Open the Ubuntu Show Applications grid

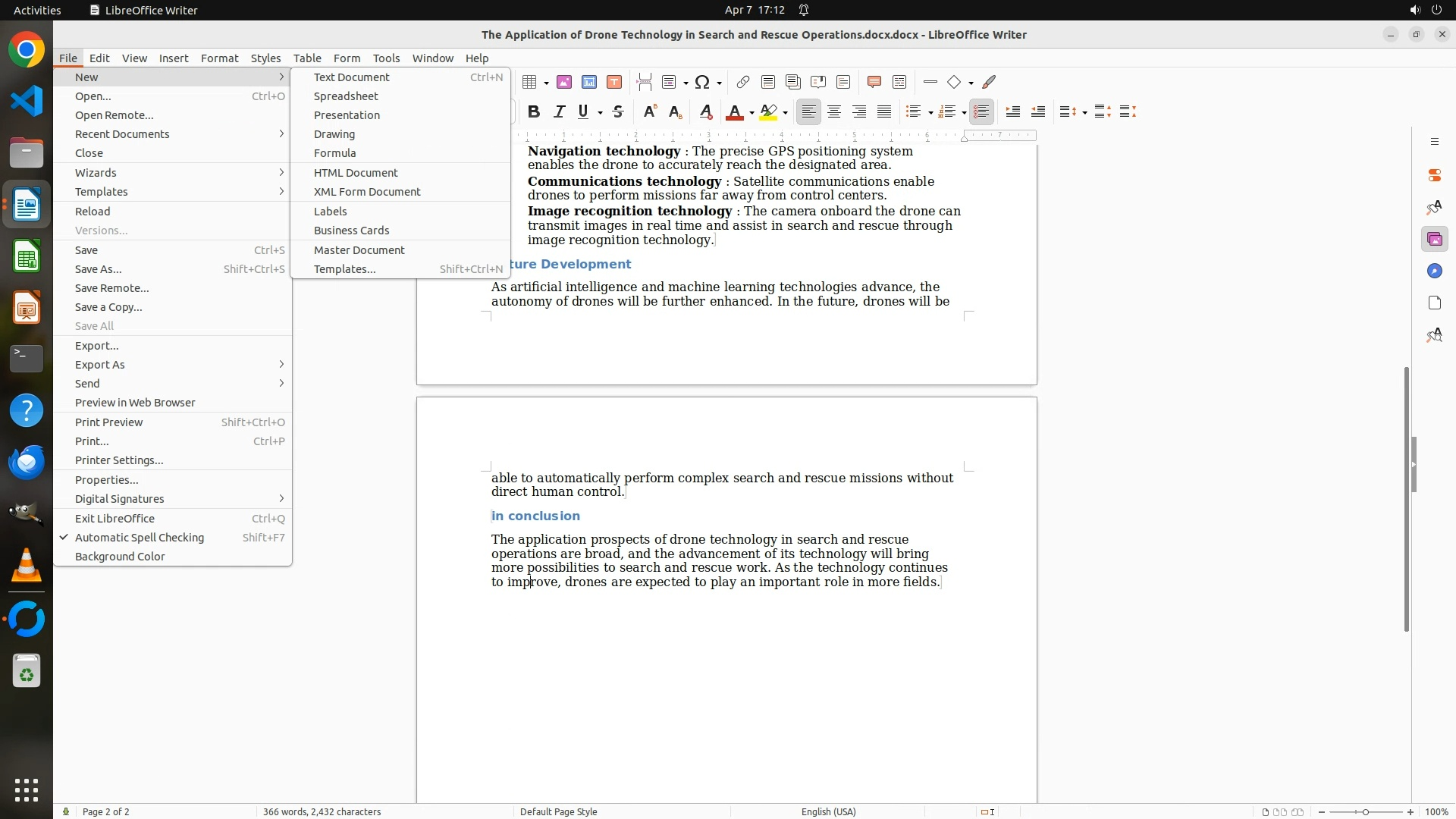click(x=27, y=789)
